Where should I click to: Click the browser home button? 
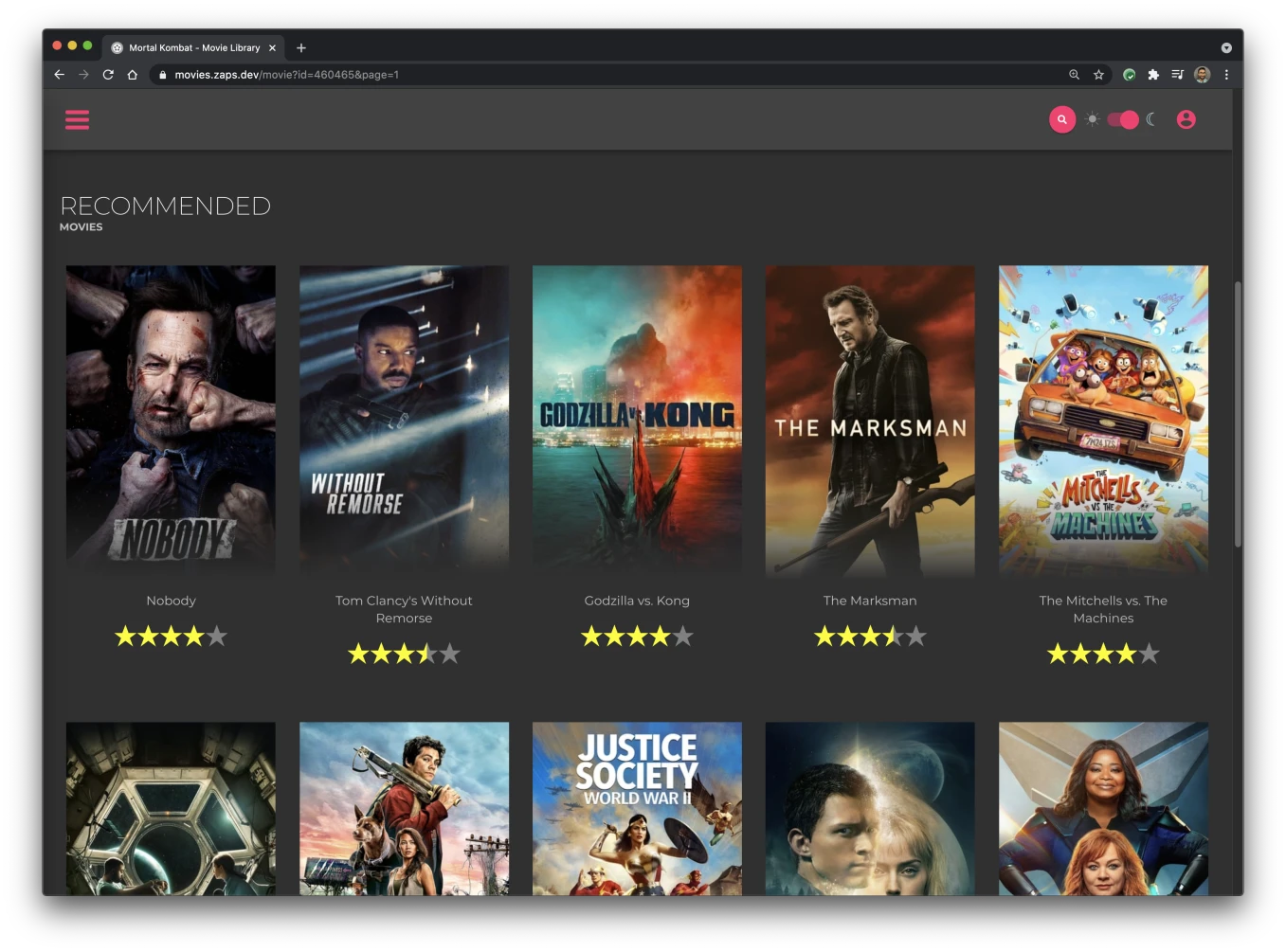[x=133, y=75]
